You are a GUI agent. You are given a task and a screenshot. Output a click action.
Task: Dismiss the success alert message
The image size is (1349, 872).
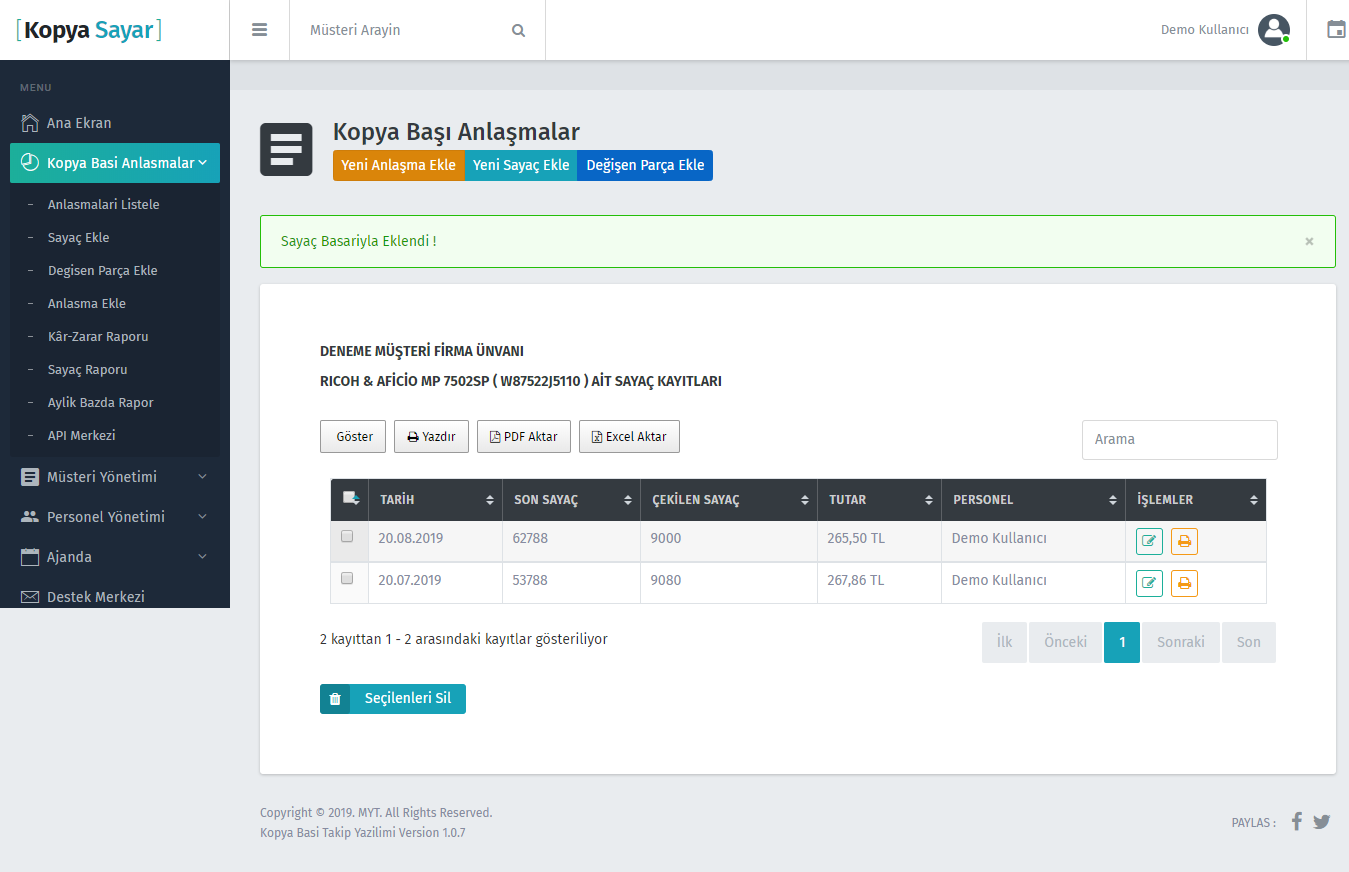[1309, 241]
